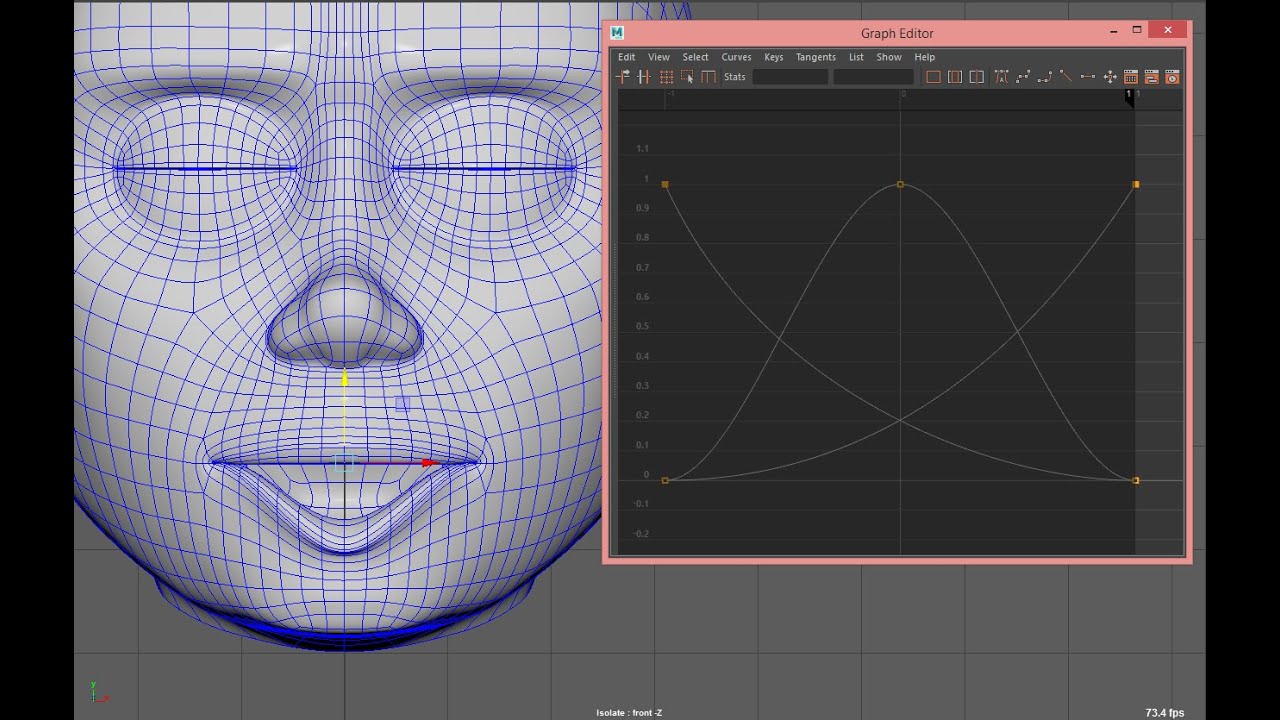Click the 'Graph Editor' window title
Viewport: 1280px width, 720px height.
(897, 33)
